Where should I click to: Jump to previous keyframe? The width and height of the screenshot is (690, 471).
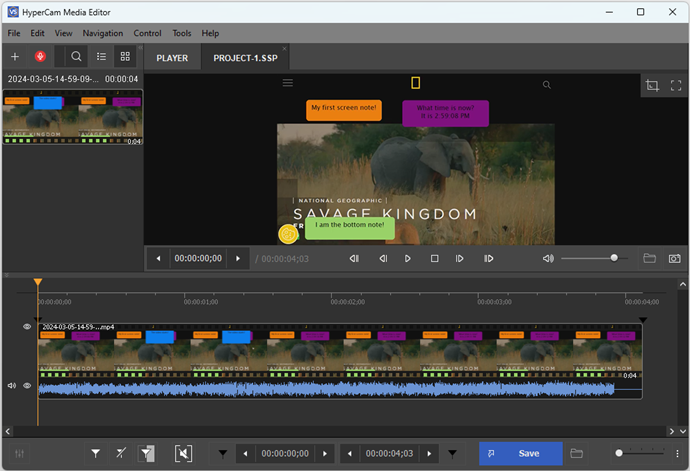pyautogui.click(x=354, y=258)
